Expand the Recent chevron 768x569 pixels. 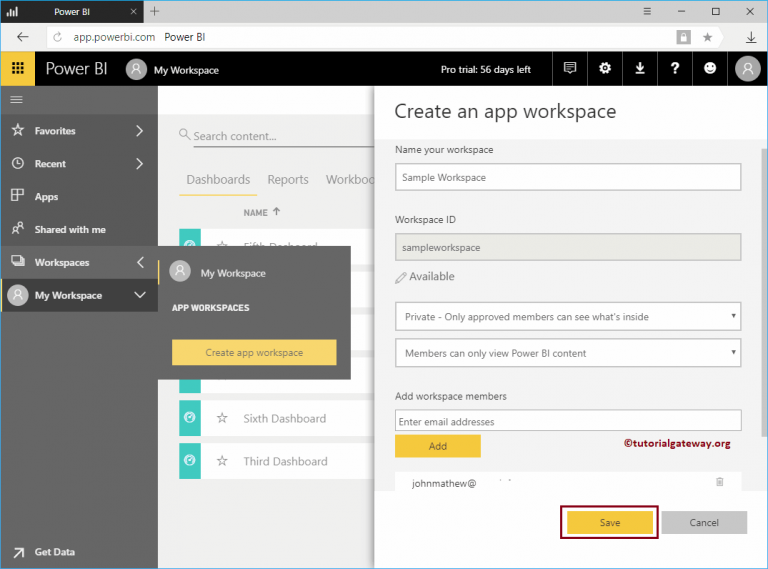pos(140,164)
